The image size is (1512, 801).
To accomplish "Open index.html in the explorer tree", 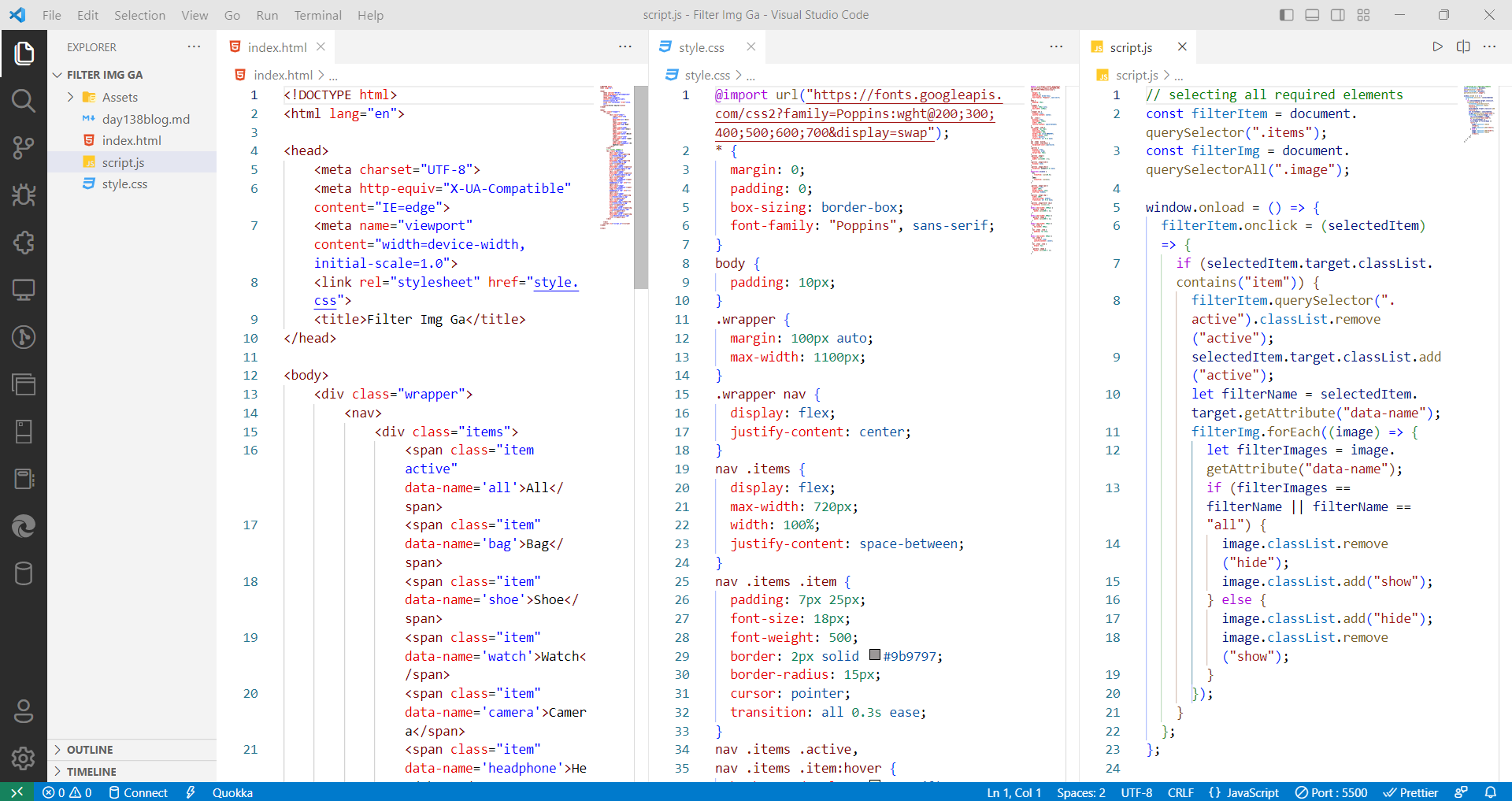I will (x=132, y=140).
